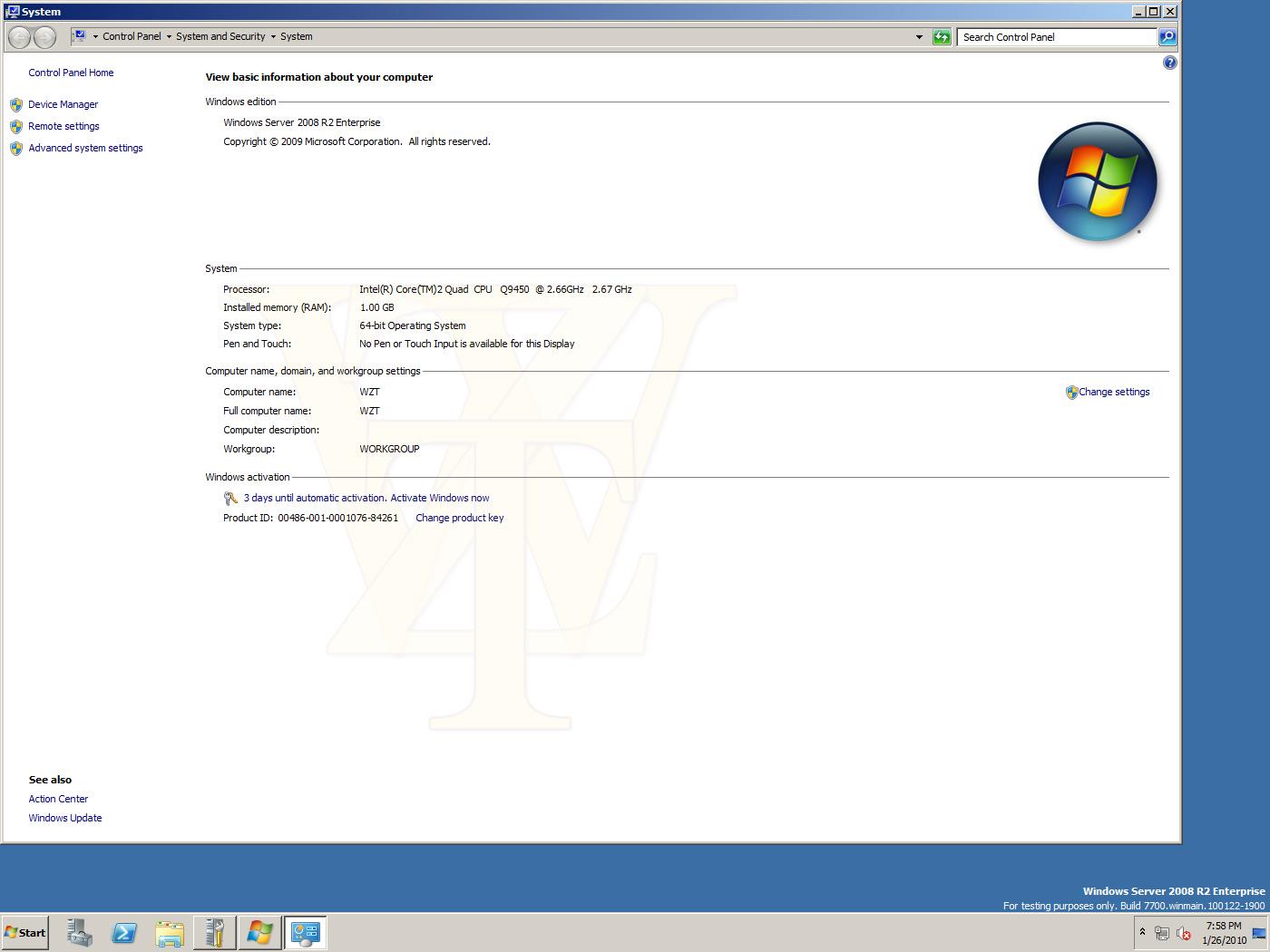The width and height of the screenshot is (1270, 952).
Task: Minimize the System window
Action: pos(1139,12)
